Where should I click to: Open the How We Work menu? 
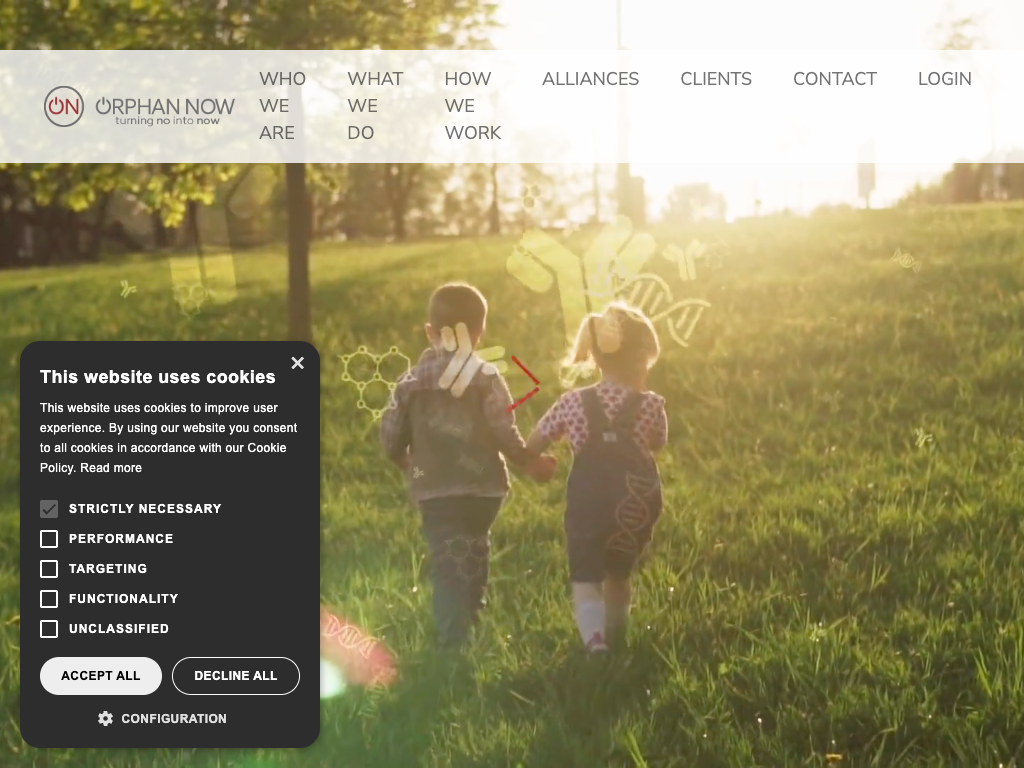[x=473, y=106]
